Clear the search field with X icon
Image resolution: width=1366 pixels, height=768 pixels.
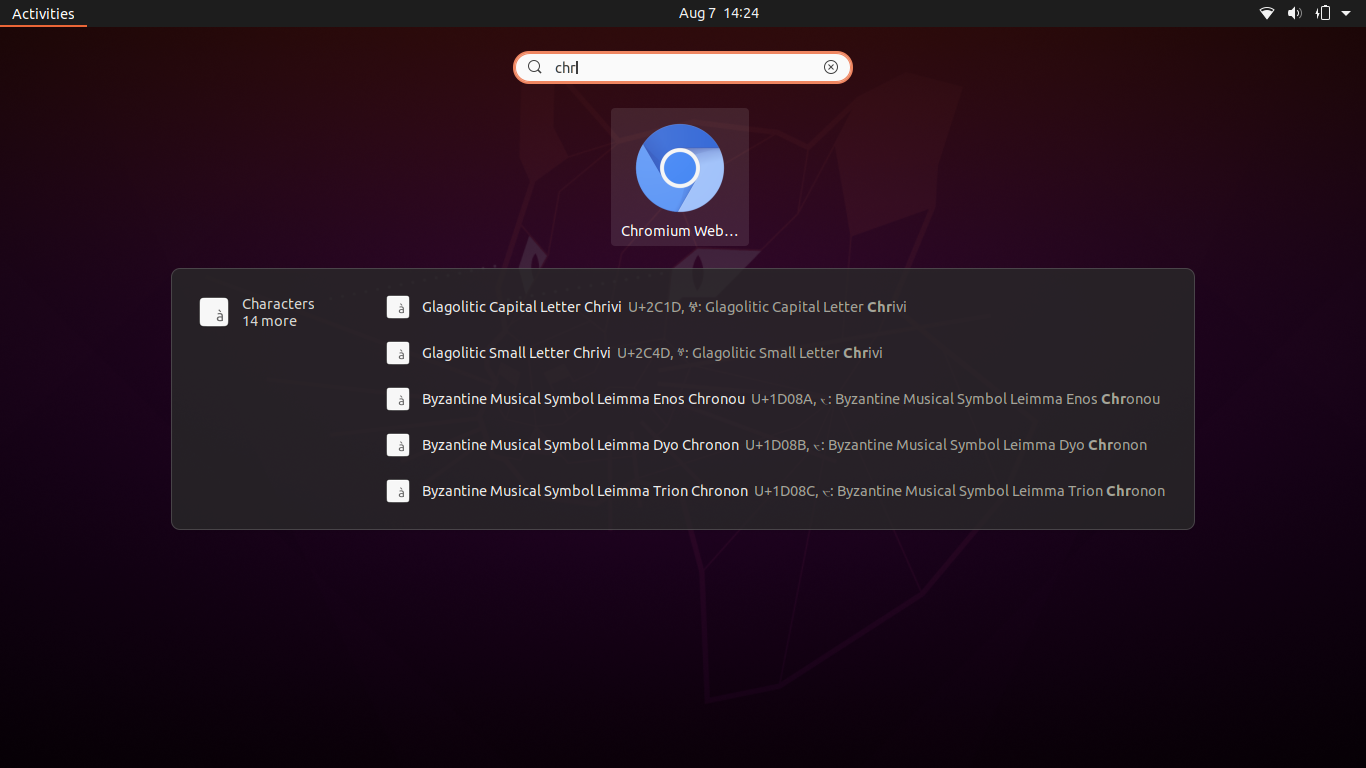[831, 67]
